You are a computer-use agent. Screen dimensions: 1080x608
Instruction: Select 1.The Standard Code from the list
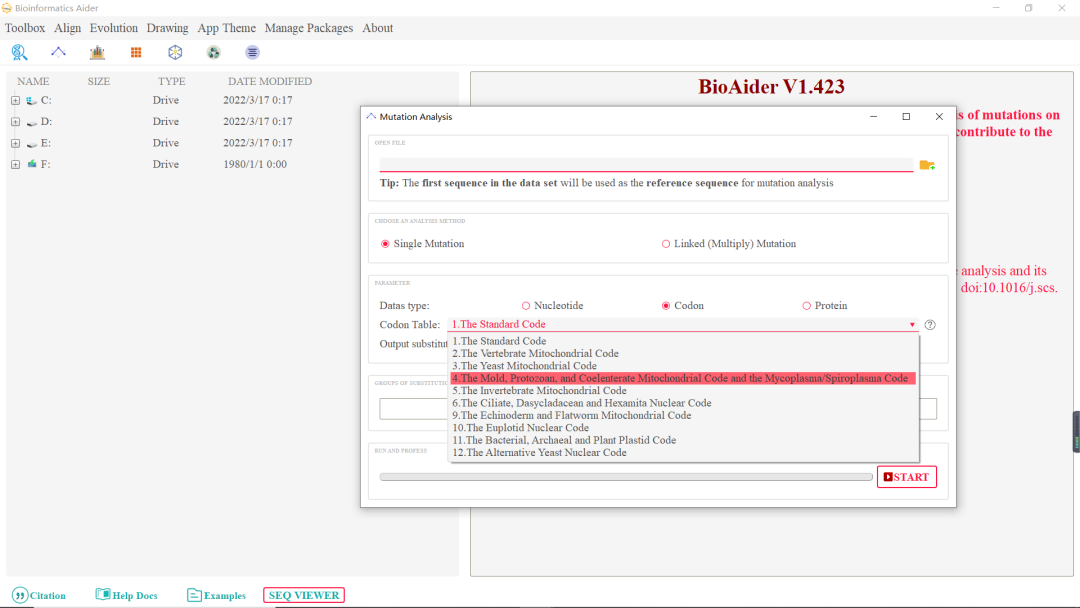(683, 341)
